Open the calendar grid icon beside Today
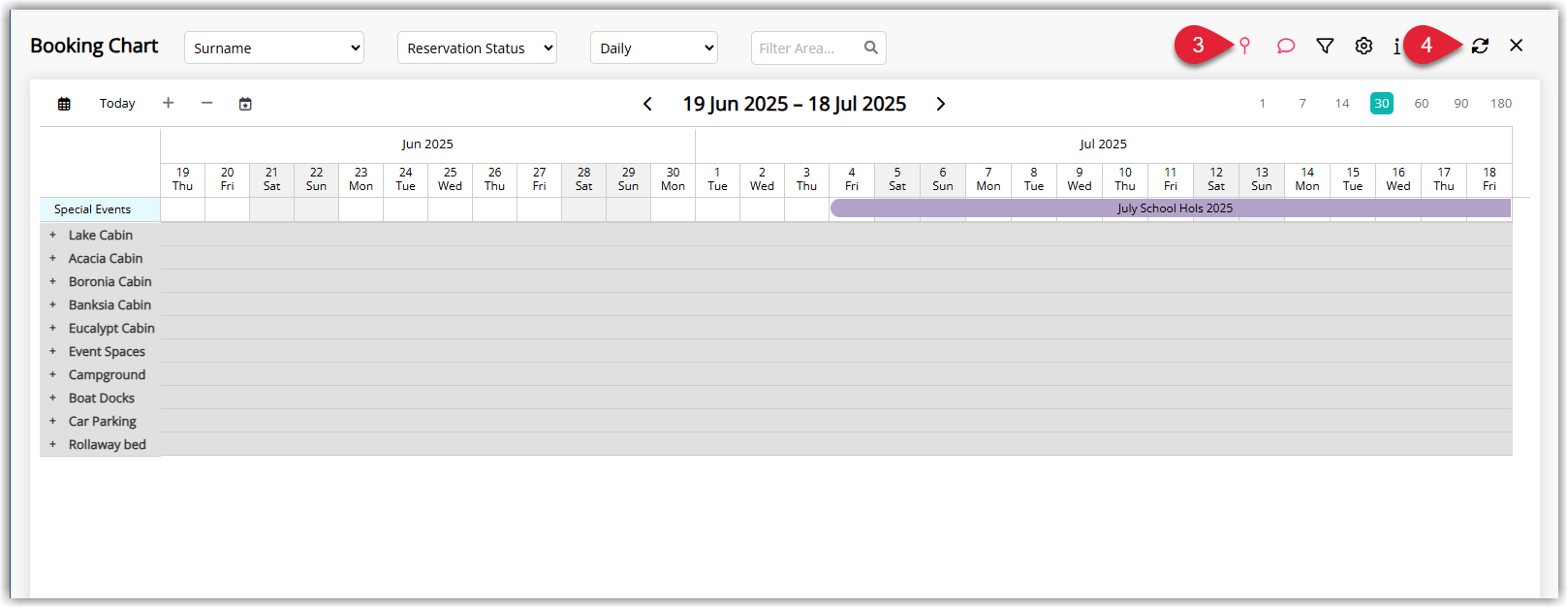 (x=64, y=104)
